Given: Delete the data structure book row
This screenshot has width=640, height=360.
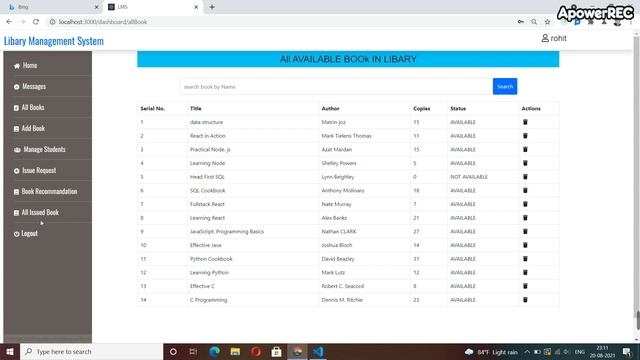Looking at the screenshot, I should click(525, 122).
